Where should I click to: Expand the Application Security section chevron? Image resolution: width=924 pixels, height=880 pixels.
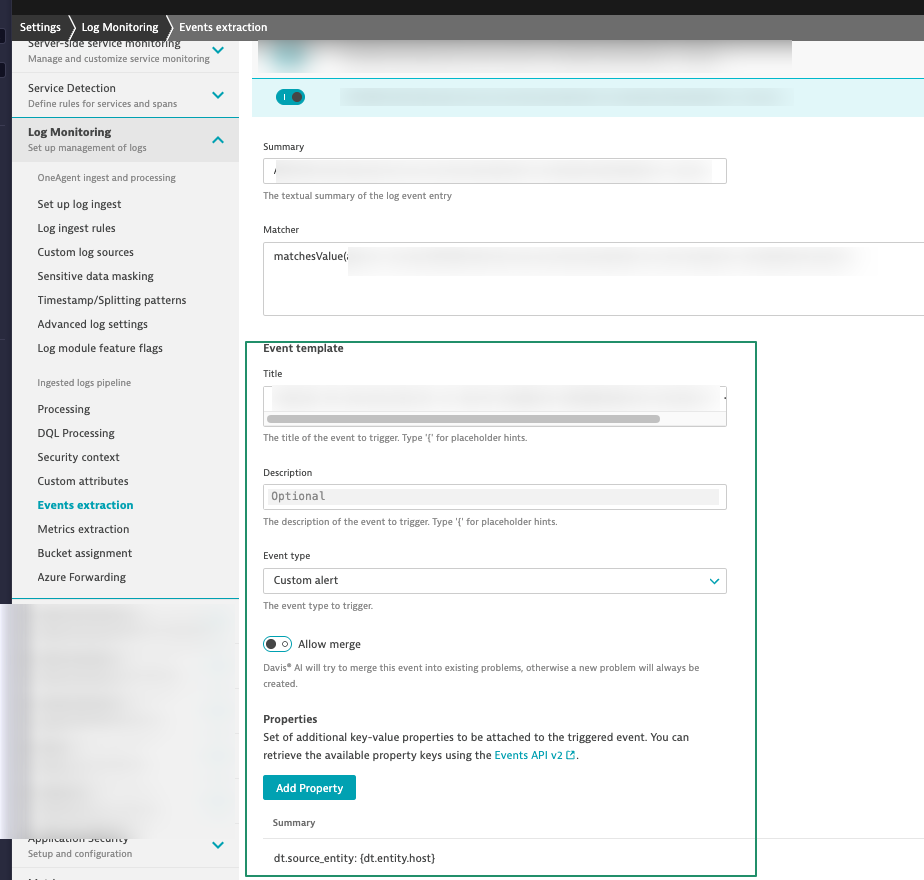(x=218, y=845)
